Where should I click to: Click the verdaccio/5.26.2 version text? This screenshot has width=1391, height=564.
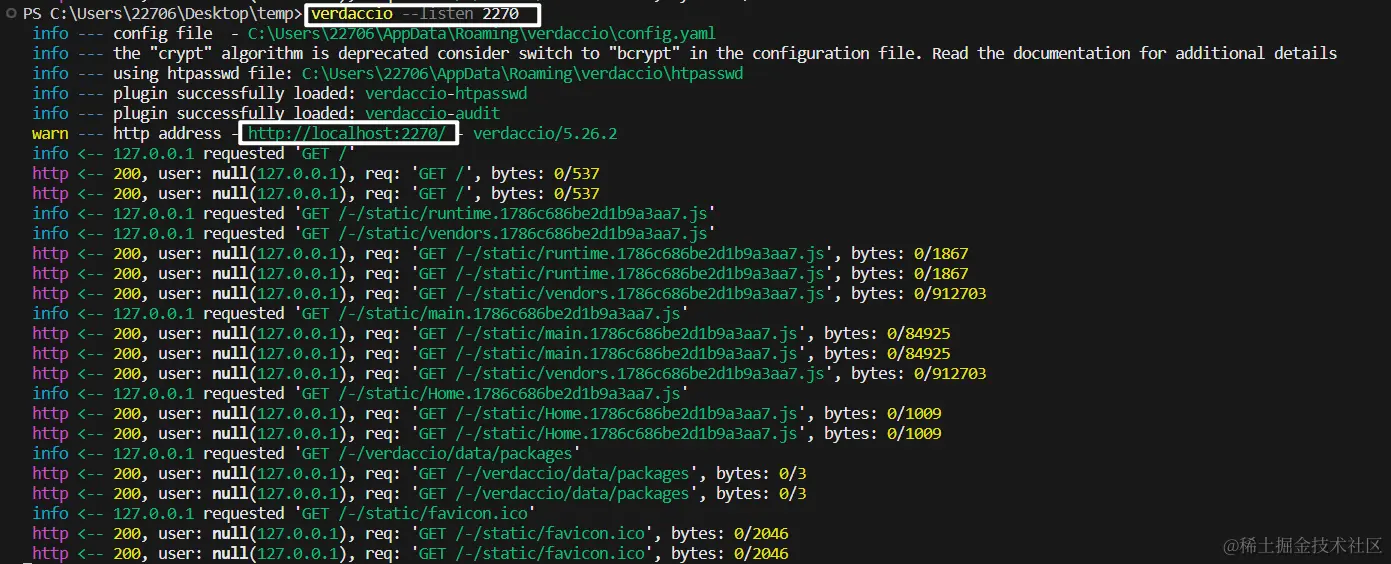click(x=545, y=133)
